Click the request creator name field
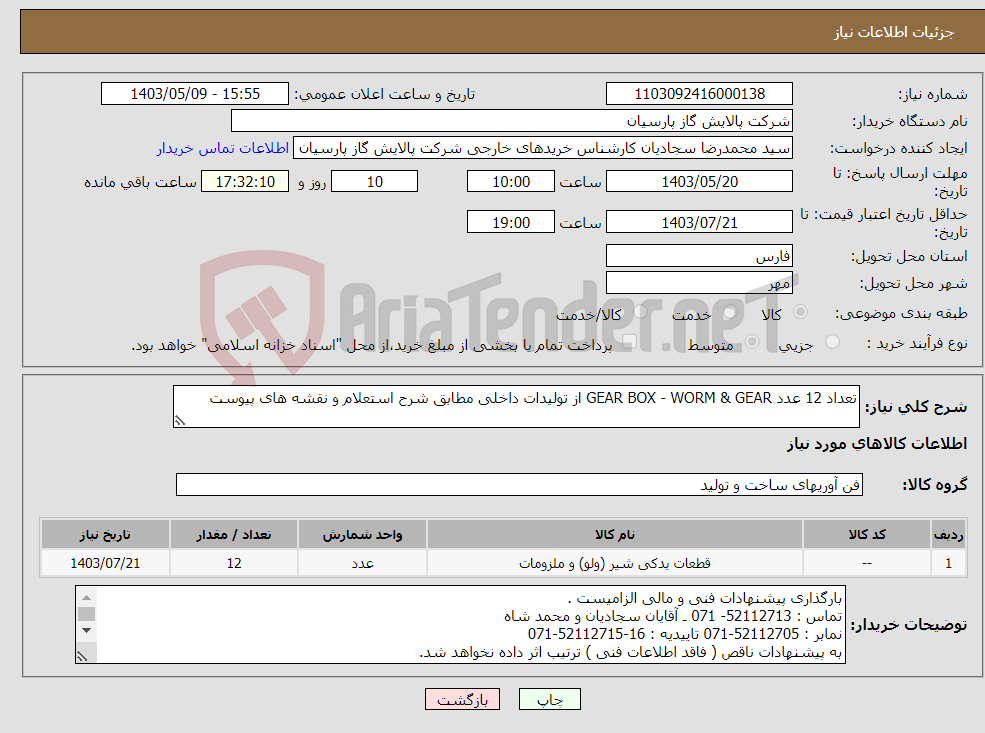985x733 pixels. tap(543, 148)
